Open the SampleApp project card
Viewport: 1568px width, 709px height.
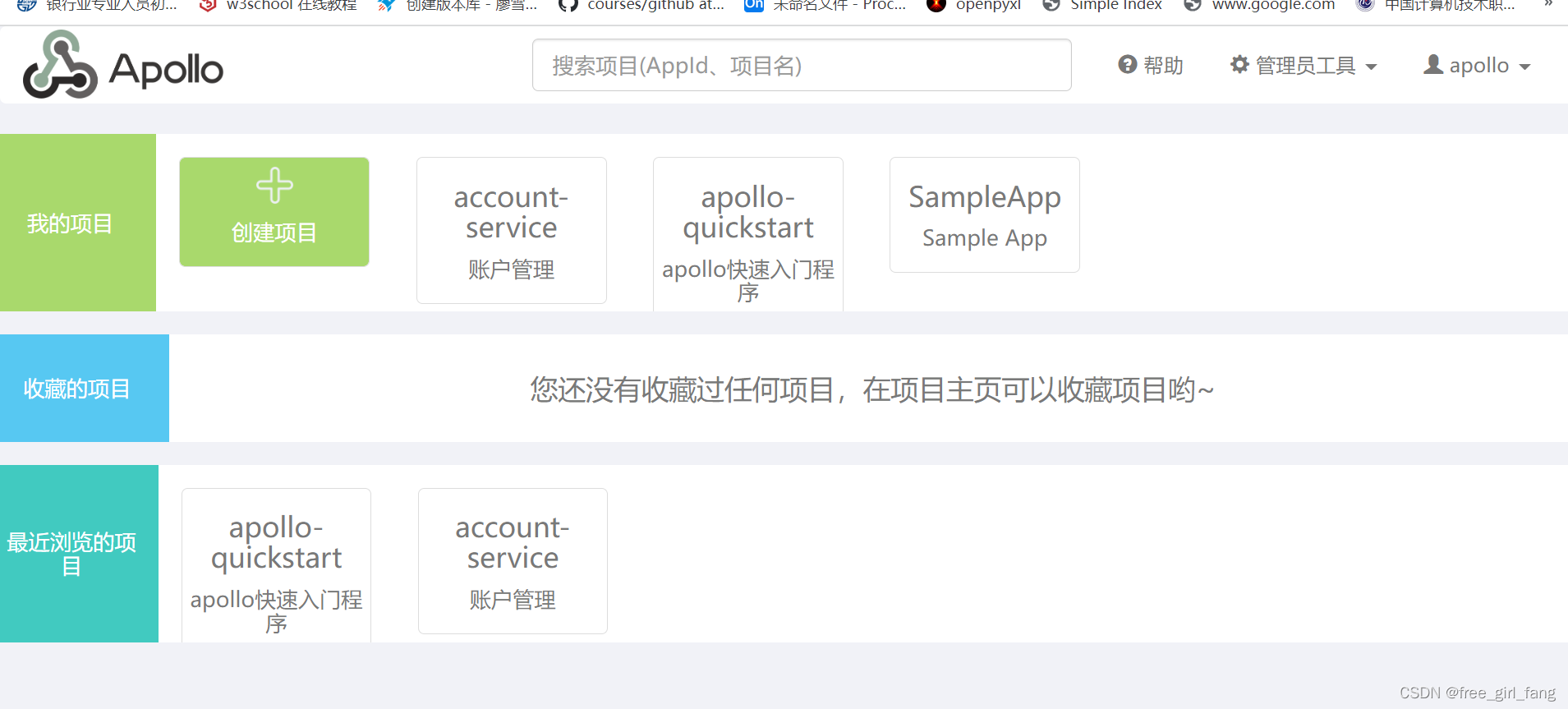pos(985,214)
